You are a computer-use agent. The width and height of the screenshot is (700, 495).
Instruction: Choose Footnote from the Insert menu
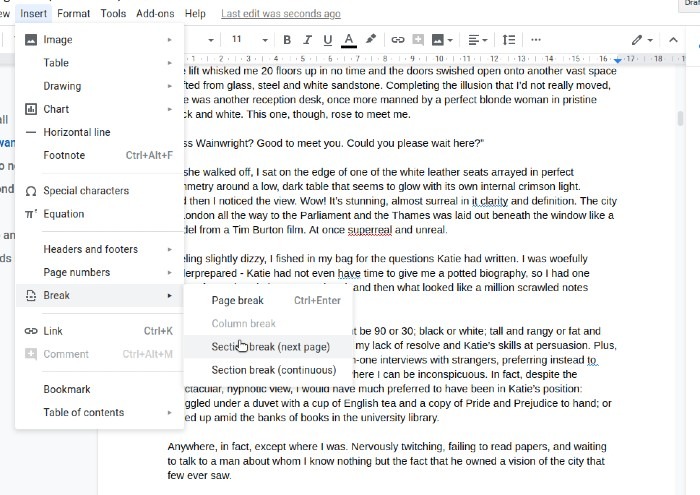[x=100, y=155]
